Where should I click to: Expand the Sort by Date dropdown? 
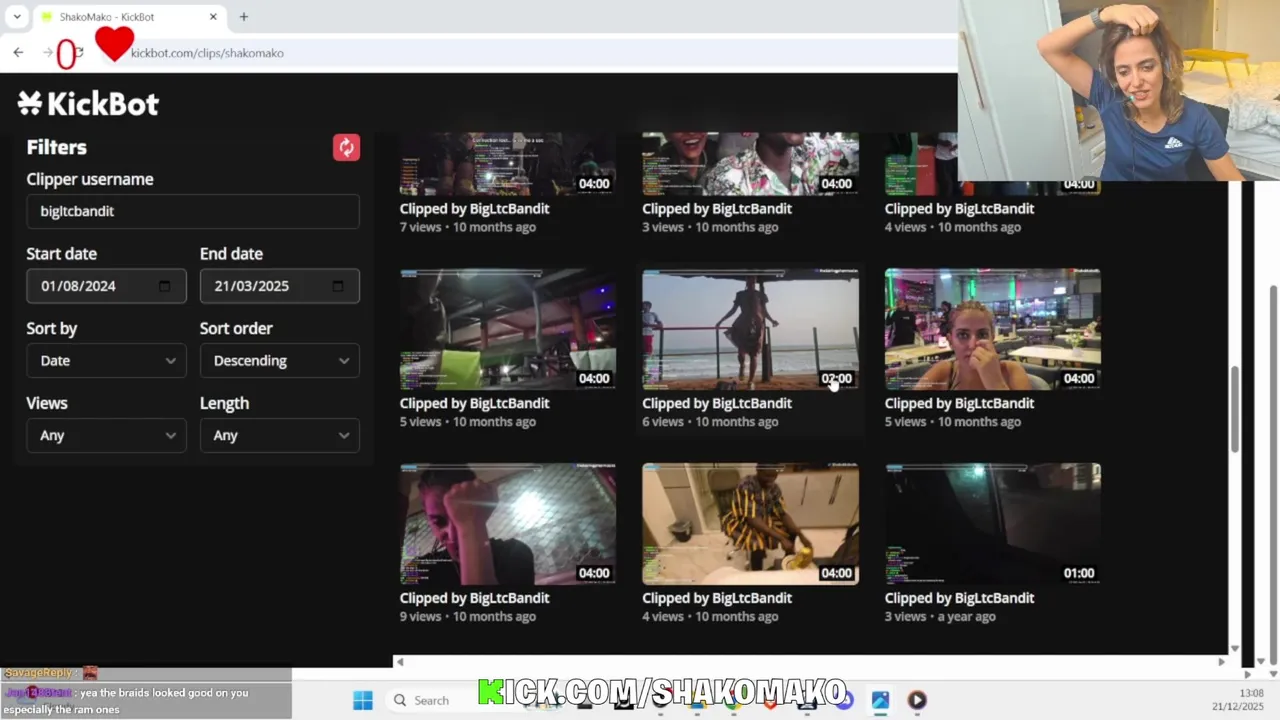point(106,361)
